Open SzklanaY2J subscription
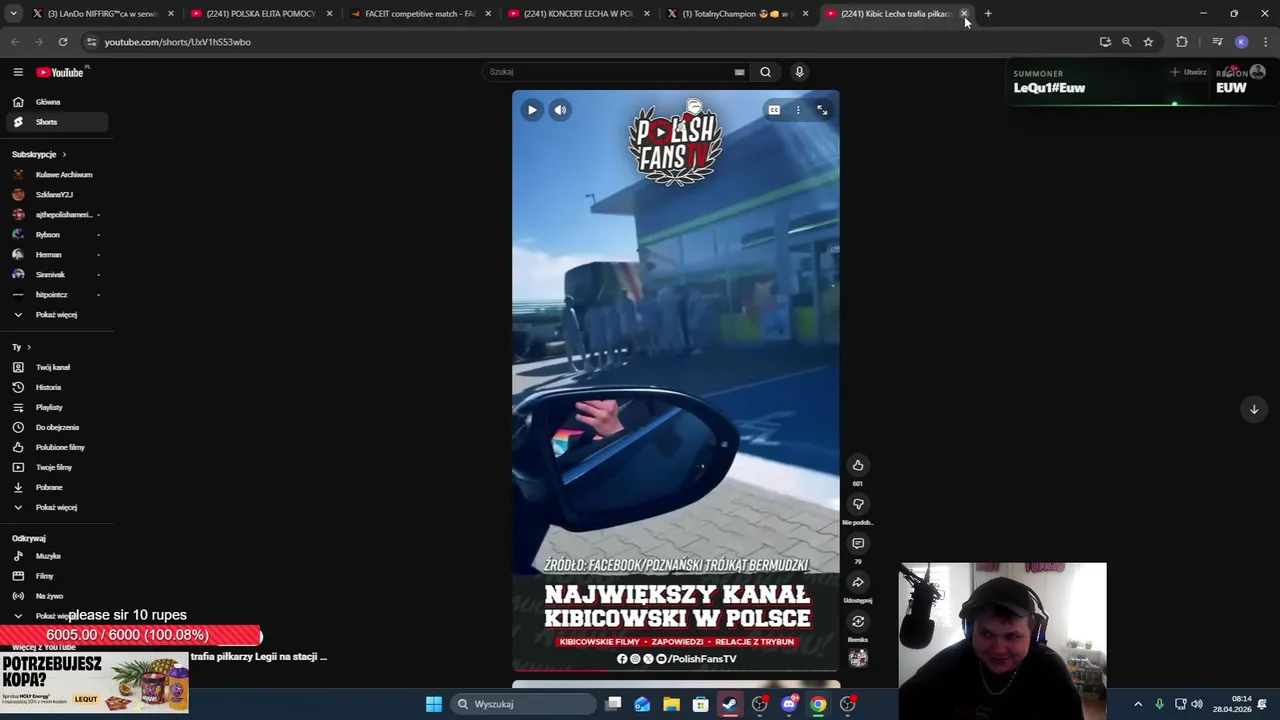The height and width of the screenshot is (720, 1280). point(55,194)
